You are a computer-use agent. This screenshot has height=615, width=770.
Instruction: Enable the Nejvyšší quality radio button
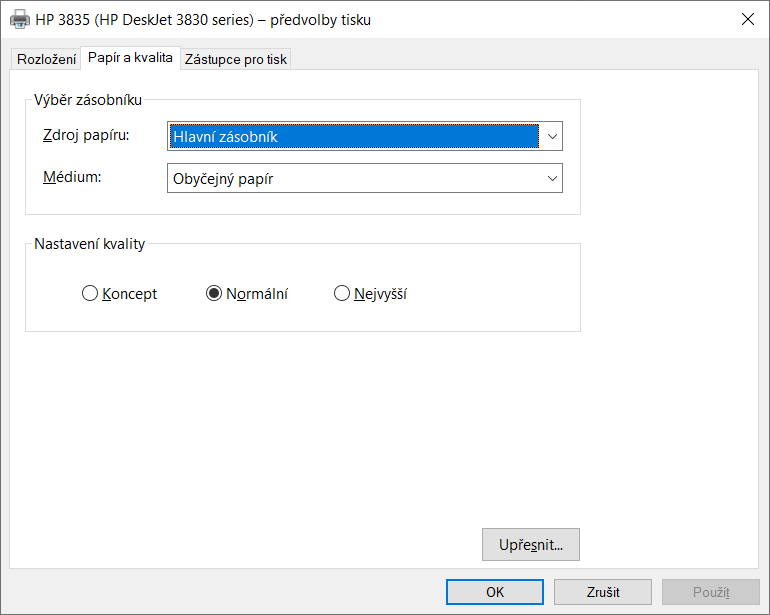342,294
